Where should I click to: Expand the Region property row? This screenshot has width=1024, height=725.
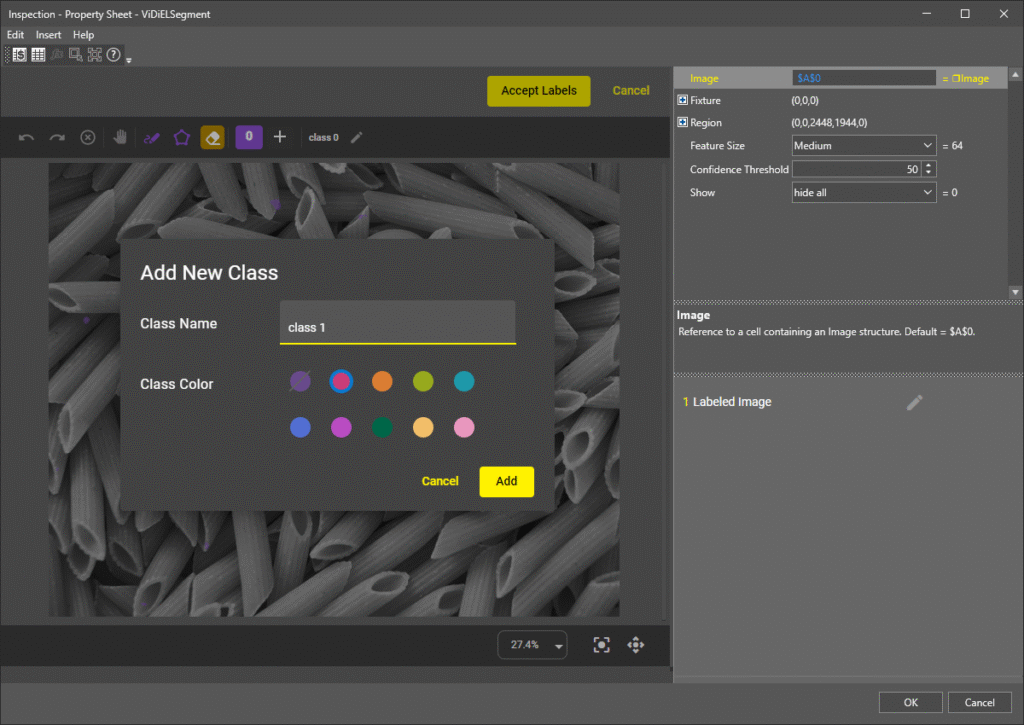[683, 123]
